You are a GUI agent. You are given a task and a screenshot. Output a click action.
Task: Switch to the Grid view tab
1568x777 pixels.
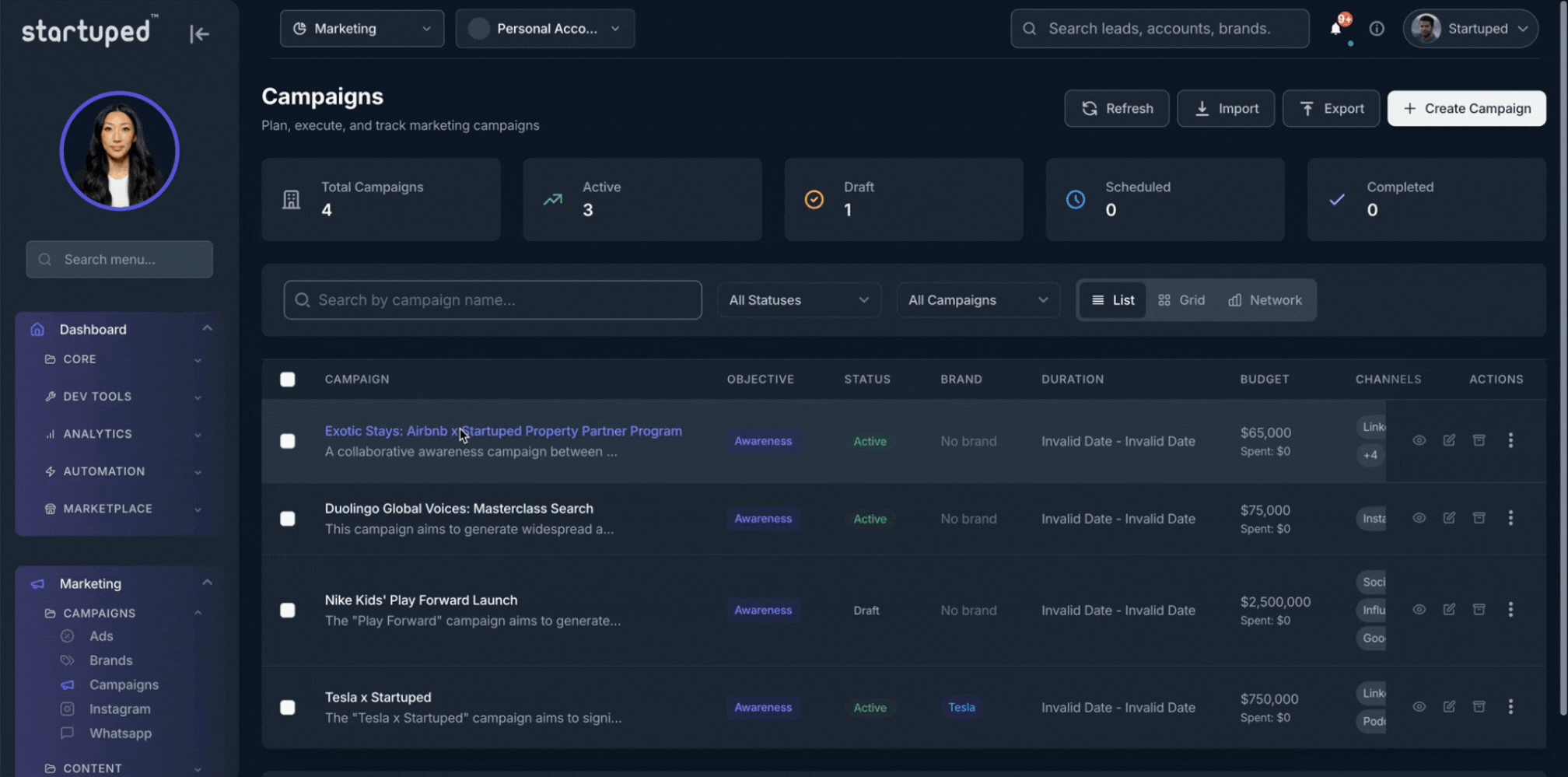(x=1181, y=299)
